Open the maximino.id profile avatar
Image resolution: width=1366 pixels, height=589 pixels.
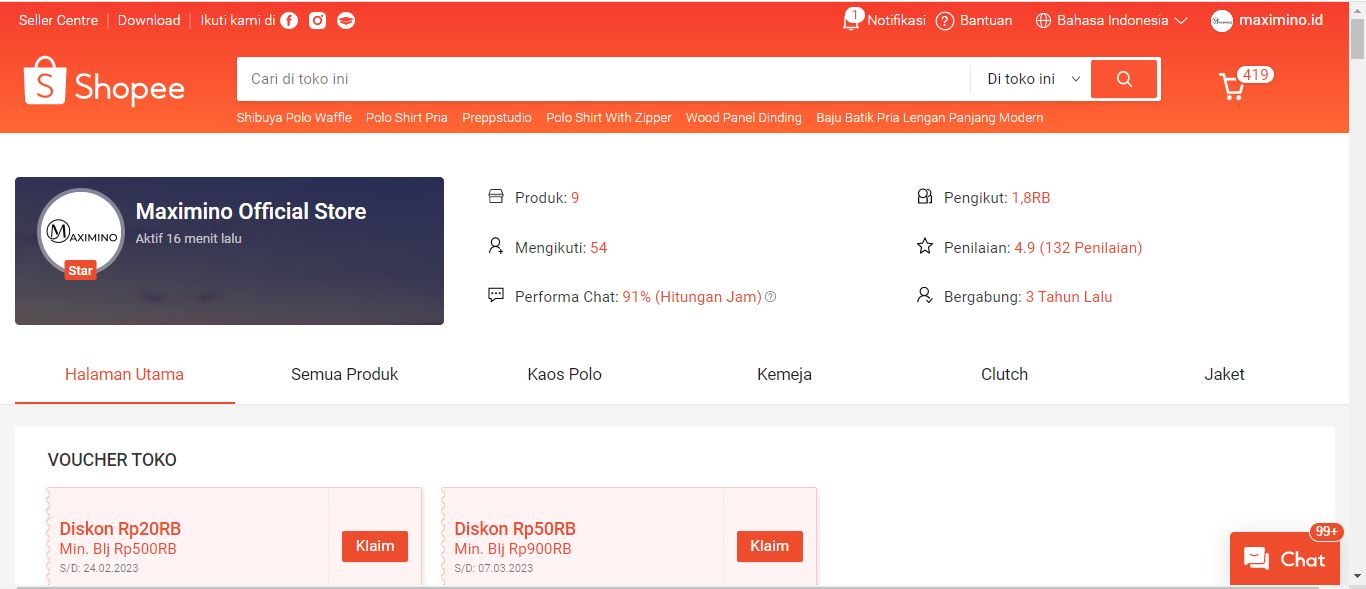click(1222, 21)
